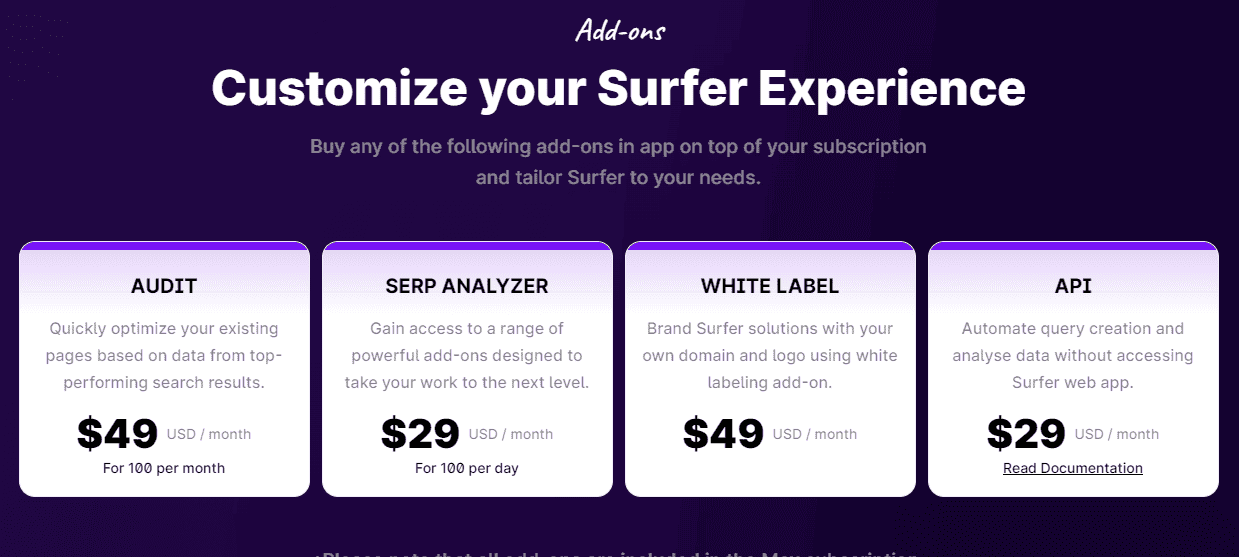Open the Read Documentation link
This screenshot has height=557, width=1239.
(1072, 468)
